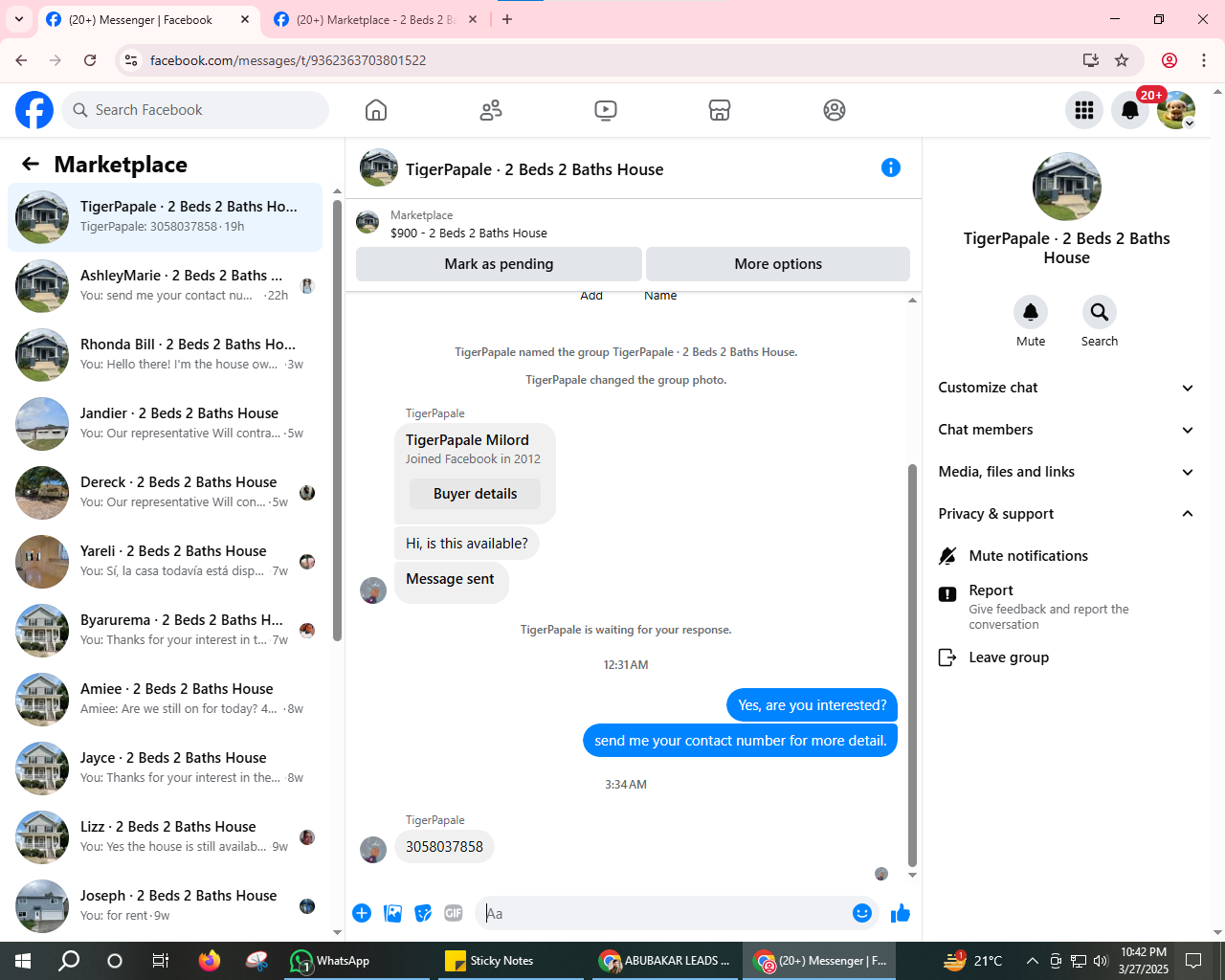Open Amiee conversation
The image size is (1225, 980).
point(166,700)
